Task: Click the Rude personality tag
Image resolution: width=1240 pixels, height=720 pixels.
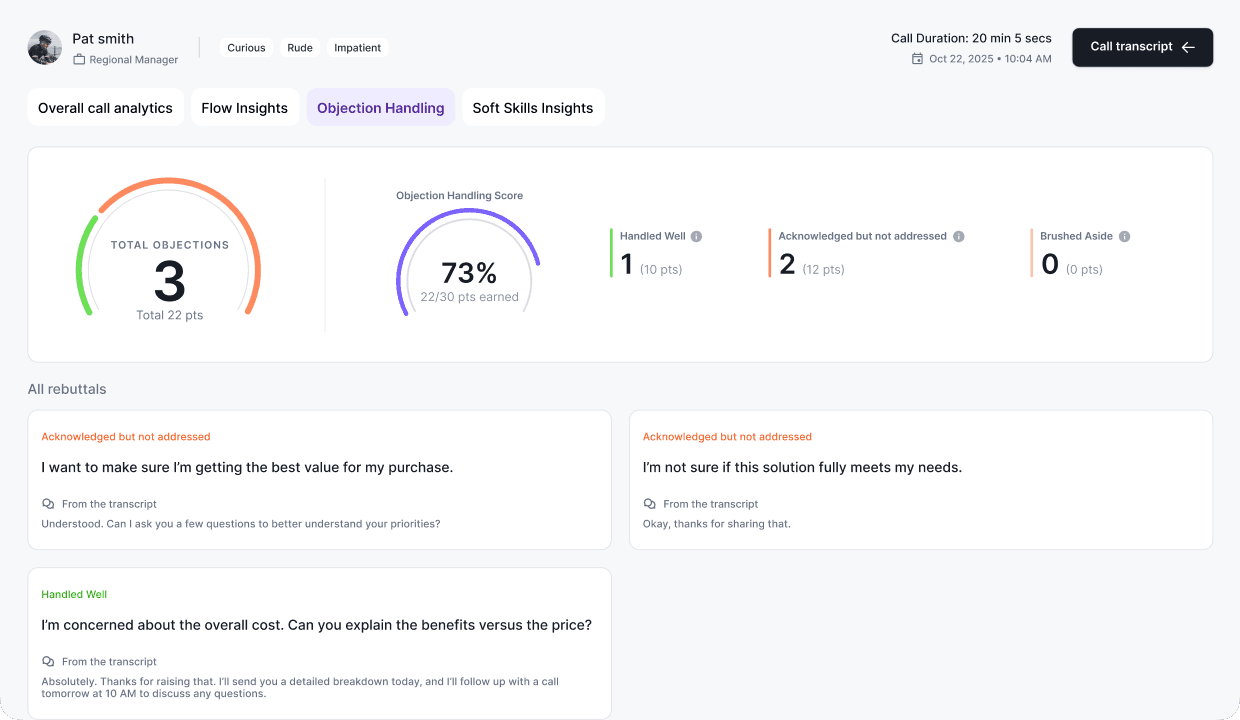Action: coord(300,48)
